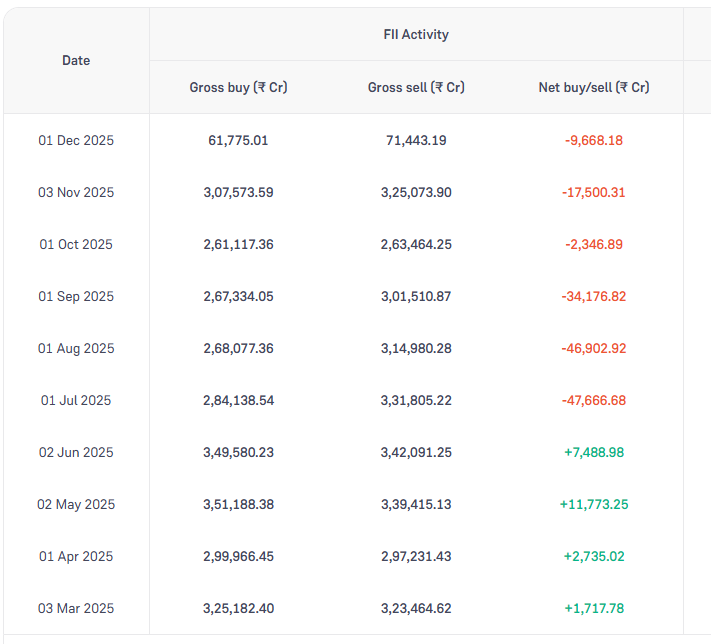
Task: Click net buy value +1,717.78
Action: point(593,608)
